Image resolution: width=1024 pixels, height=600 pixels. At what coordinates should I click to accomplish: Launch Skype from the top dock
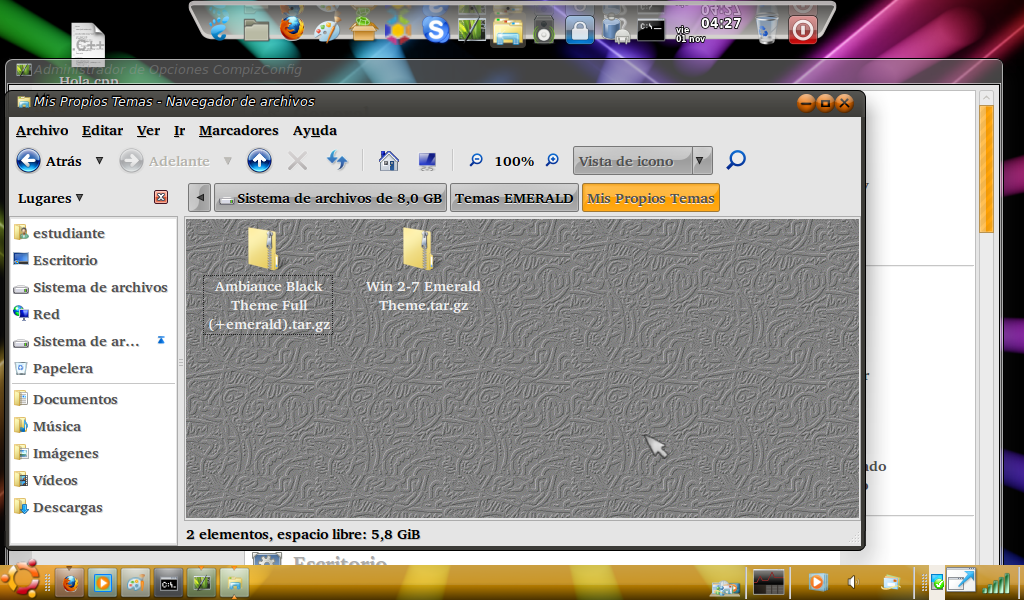[x=436, y=29]
